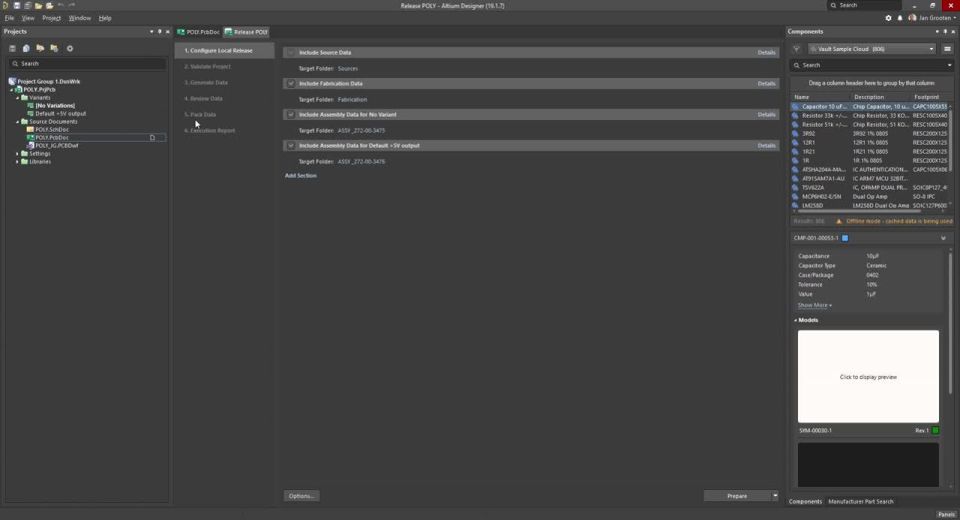Collapse the Variants folder
Screen dimensions: 960x520
(17, 98)
